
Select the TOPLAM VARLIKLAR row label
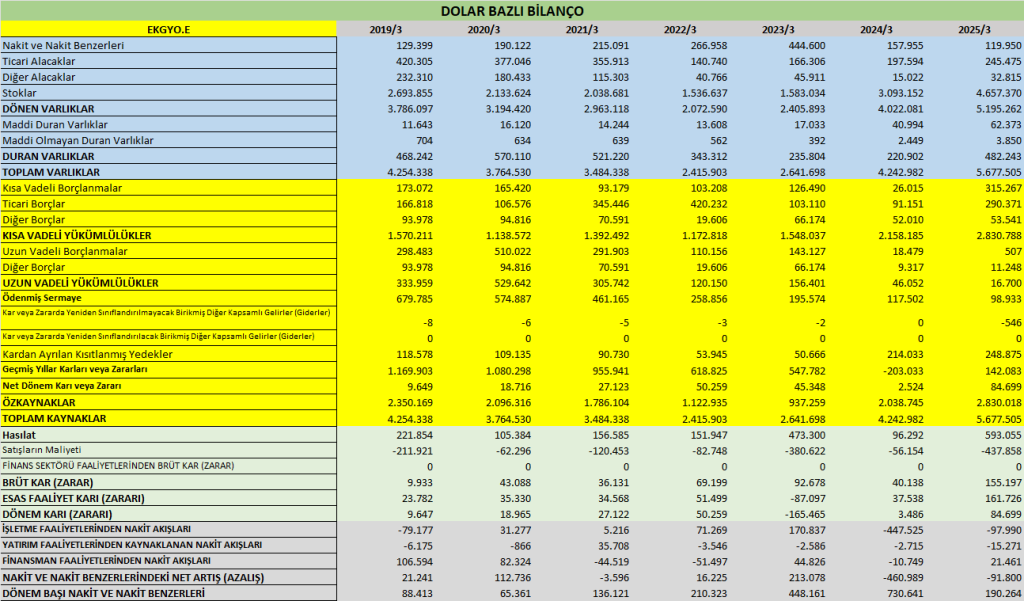click(51, 172)
